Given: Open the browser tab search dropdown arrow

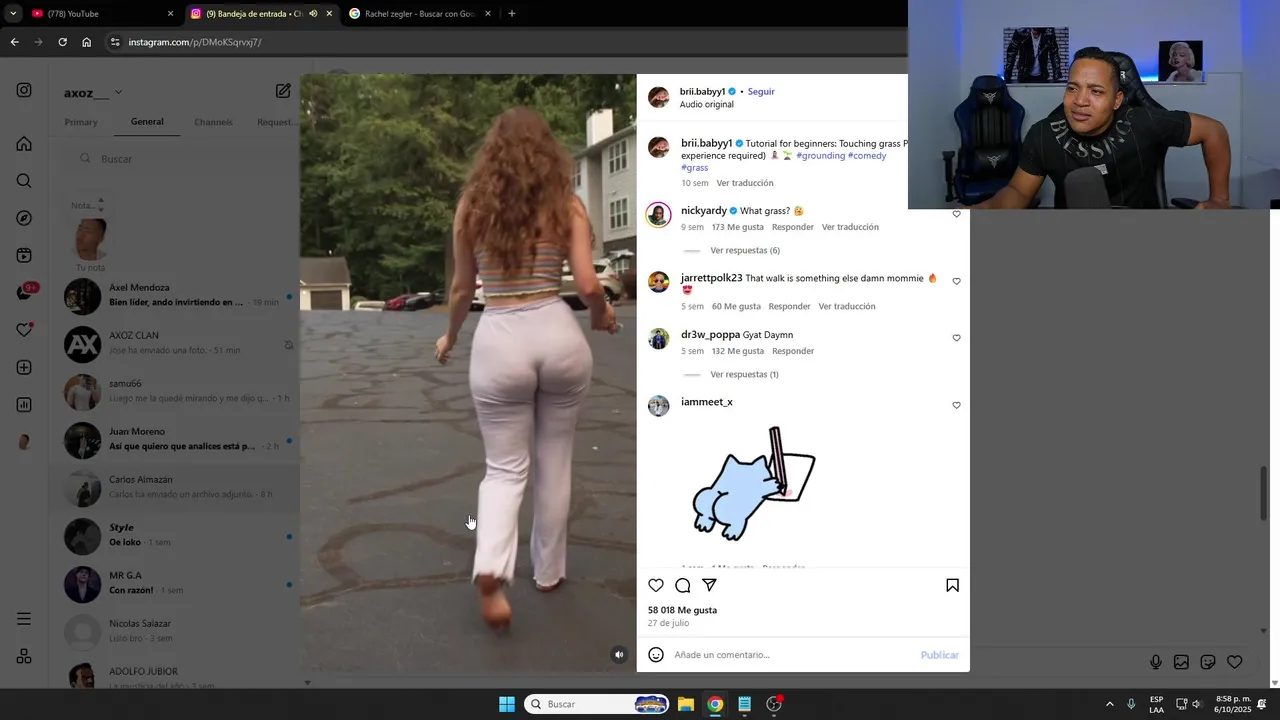Looking at the screenshot, I should (x=13, y=14).
